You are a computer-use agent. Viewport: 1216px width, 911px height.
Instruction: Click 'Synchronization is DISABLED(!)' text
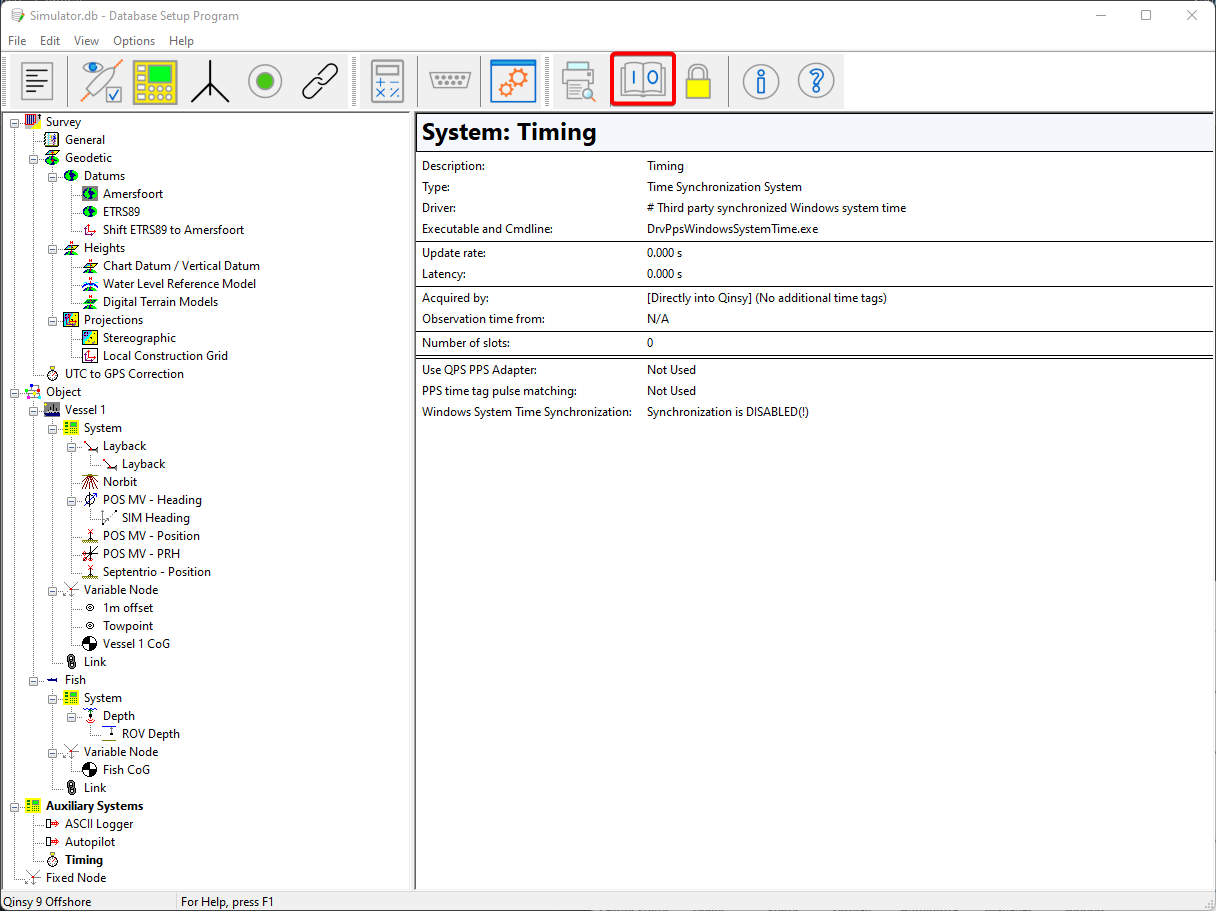(x=727, y=412)
